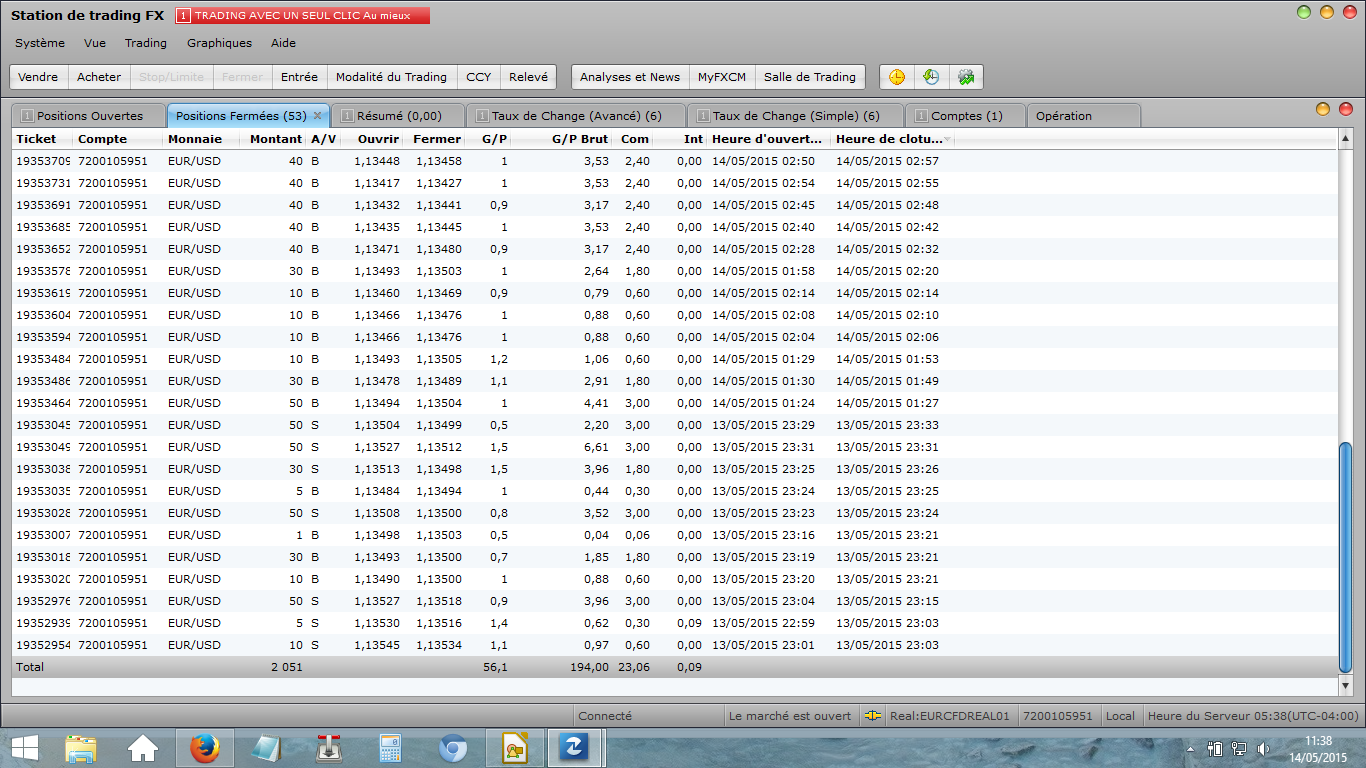The width and height of the screenshot is (1366, 768).
Task: Select the row with opening price 1,13448
Action: pos(675,161)
